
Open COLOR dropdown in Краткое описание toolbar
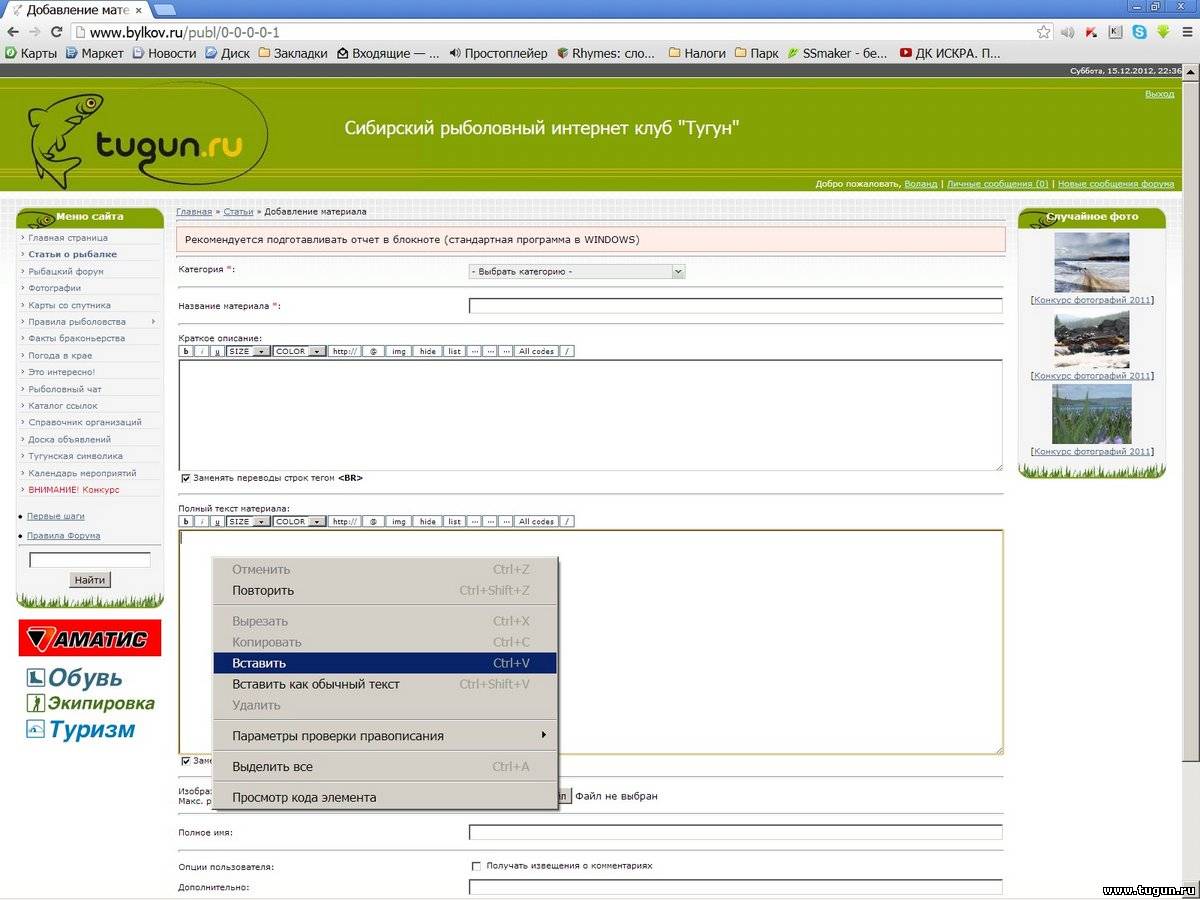(x=299, y=351)
